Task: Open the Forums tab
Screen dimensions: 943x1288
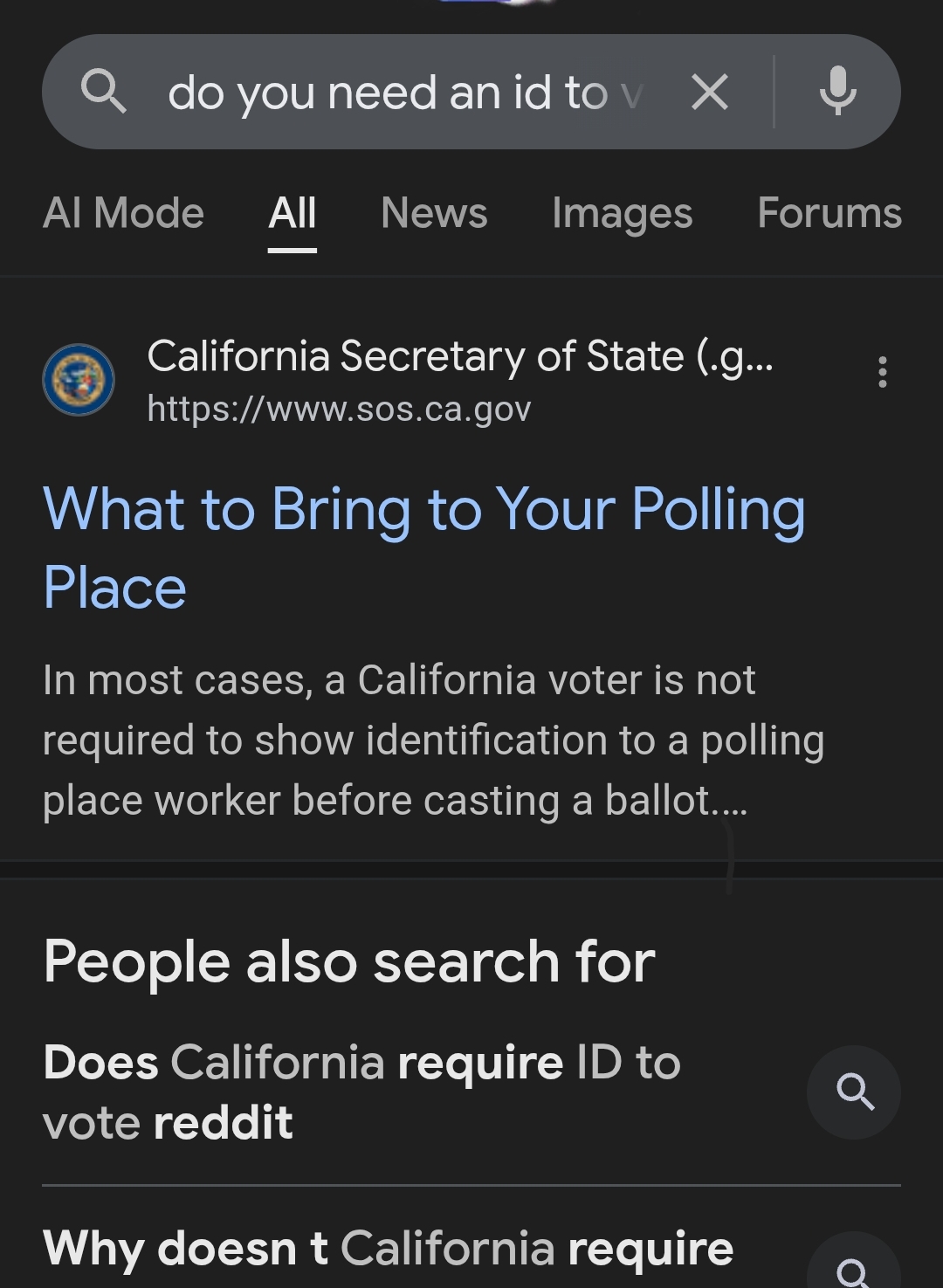Action: click(829, 213)
